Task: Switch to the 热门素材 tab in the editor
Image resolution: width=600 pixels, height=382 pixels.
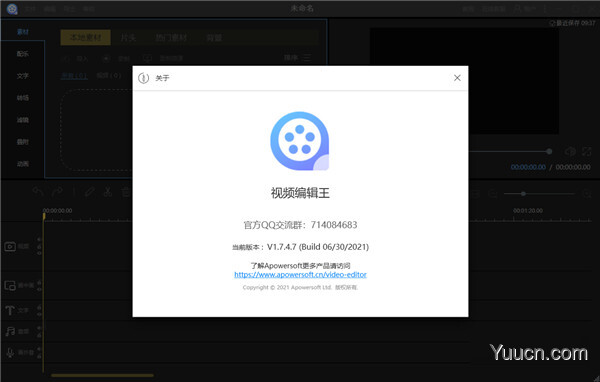Action: click(x=171, y=38)
